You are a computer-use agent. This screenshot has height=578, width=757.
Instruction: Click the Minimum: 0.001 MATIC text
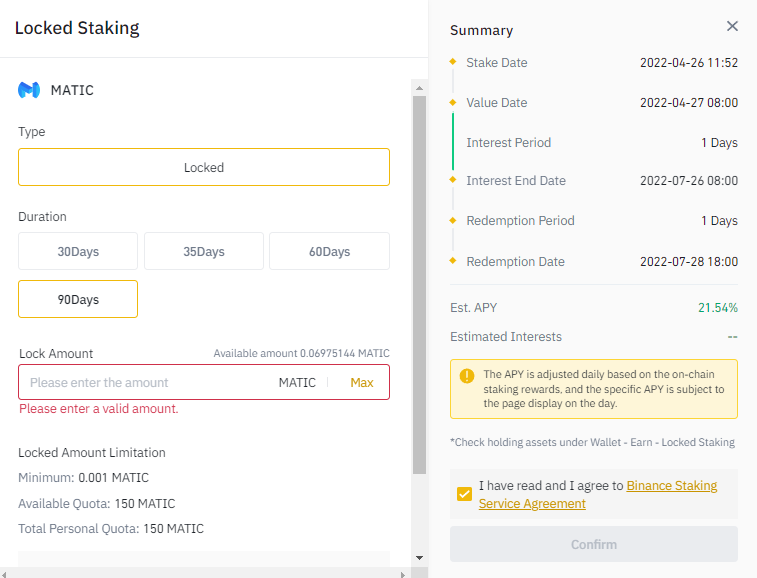[x=84, y=478]
